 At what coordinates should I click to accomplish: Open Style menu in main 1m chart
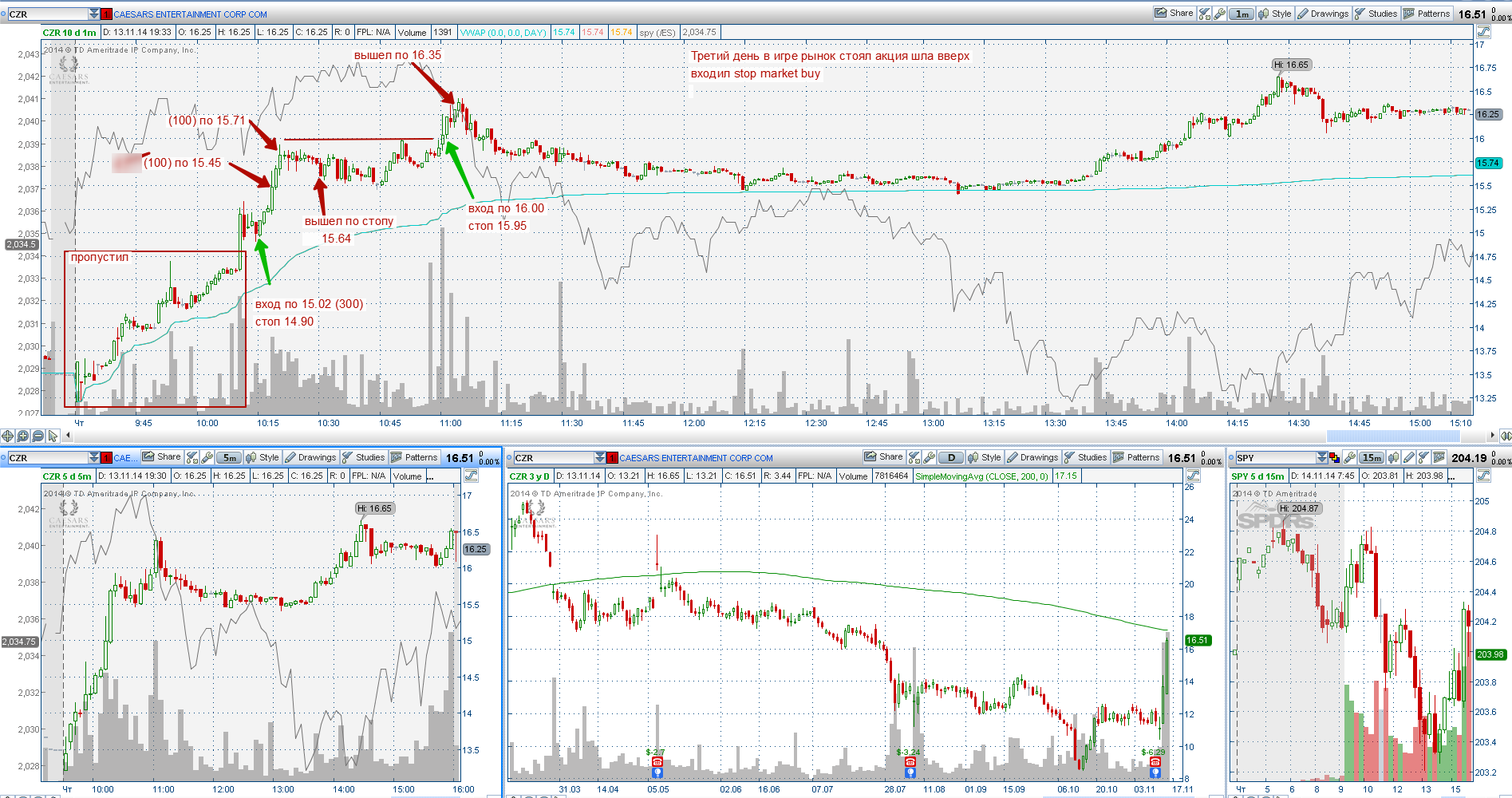pyautogui.click(x=1275, y=14)
